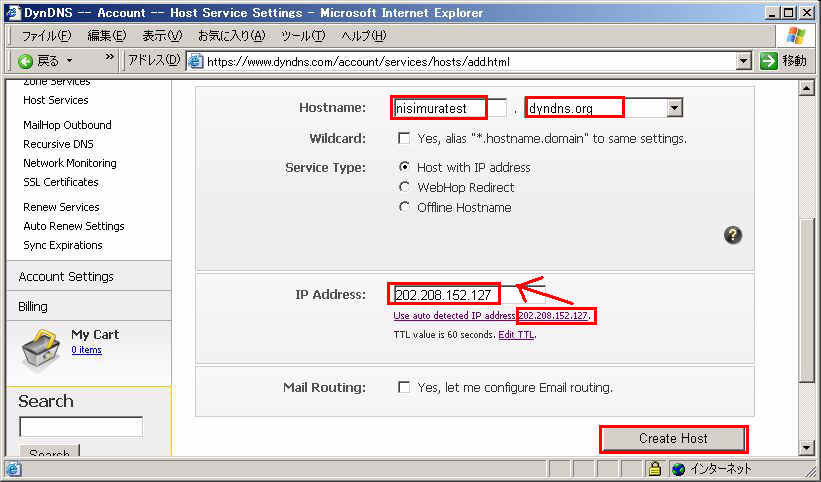Open Renew Services in sidebar
Screen dimensions: 821x482
pyautogui.click(x=61, y=207)
